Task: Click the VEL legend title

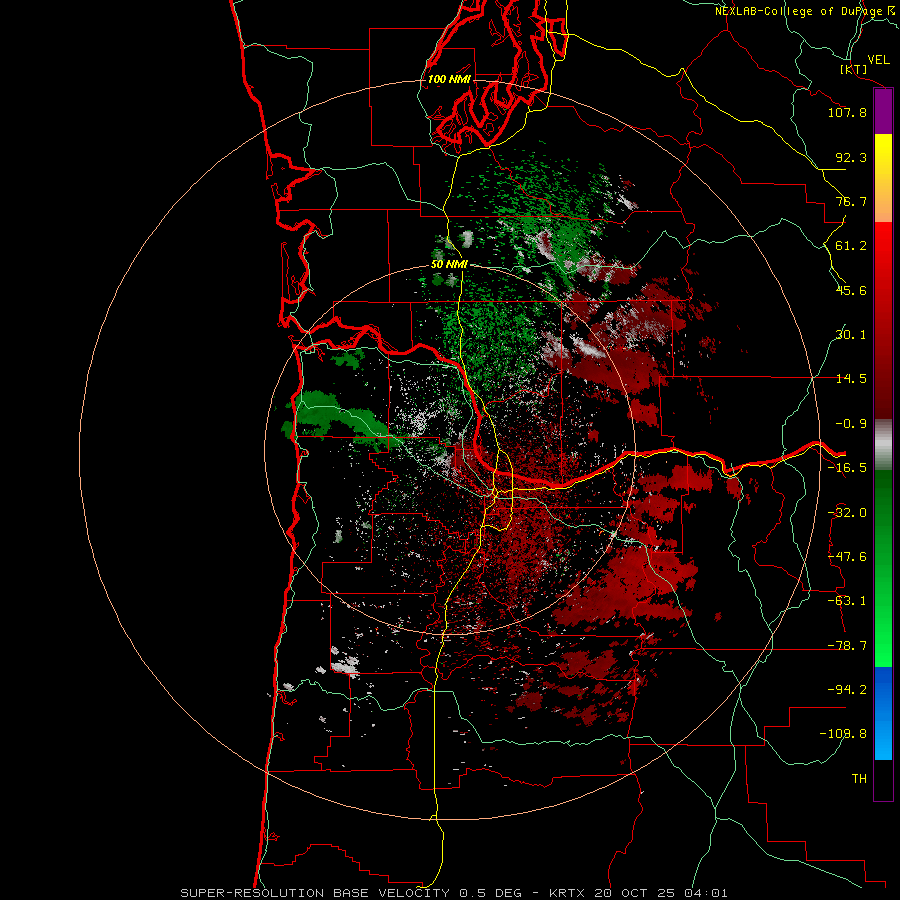Action: 878,60
